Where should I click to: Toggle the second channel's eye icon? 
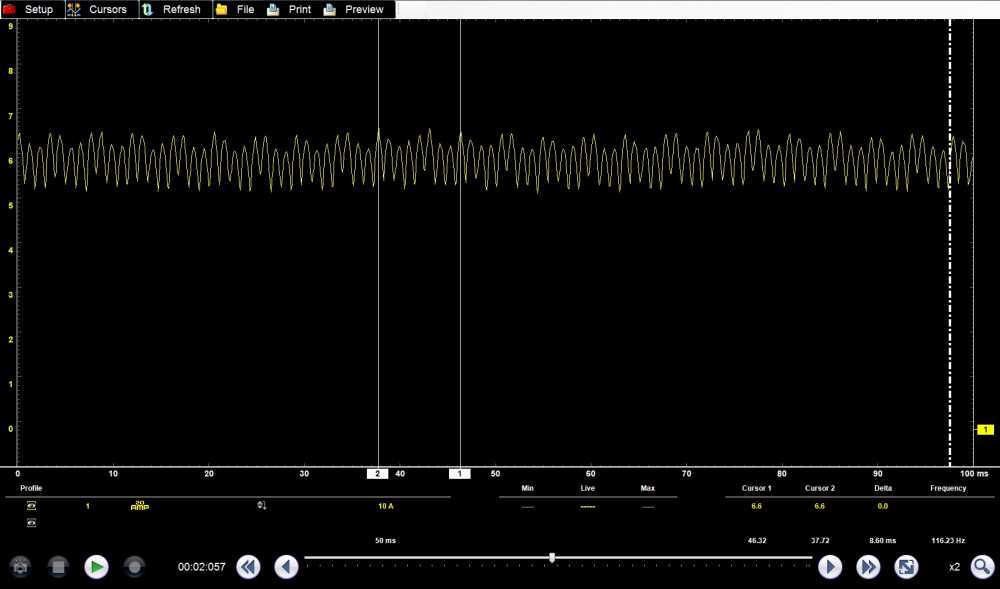click(x=31, y=523)
